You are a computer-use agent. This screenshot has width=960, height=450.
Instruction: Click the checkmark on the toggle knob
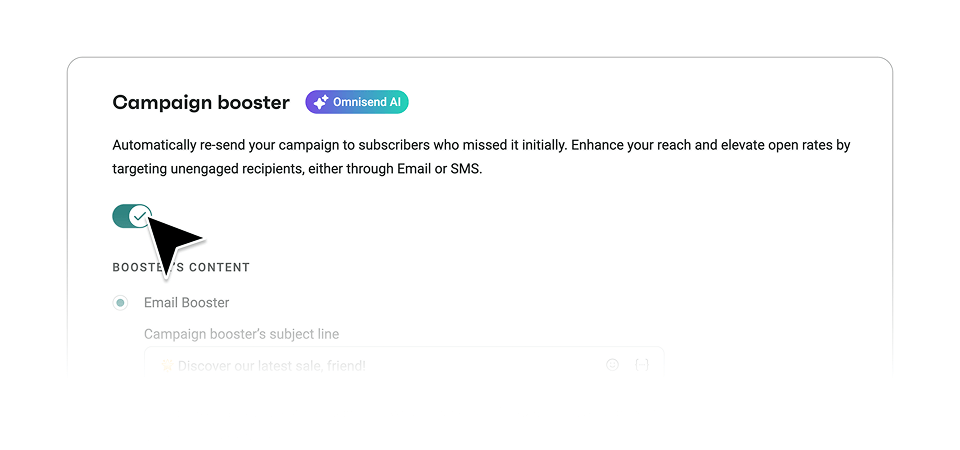[x=140, y=216]
